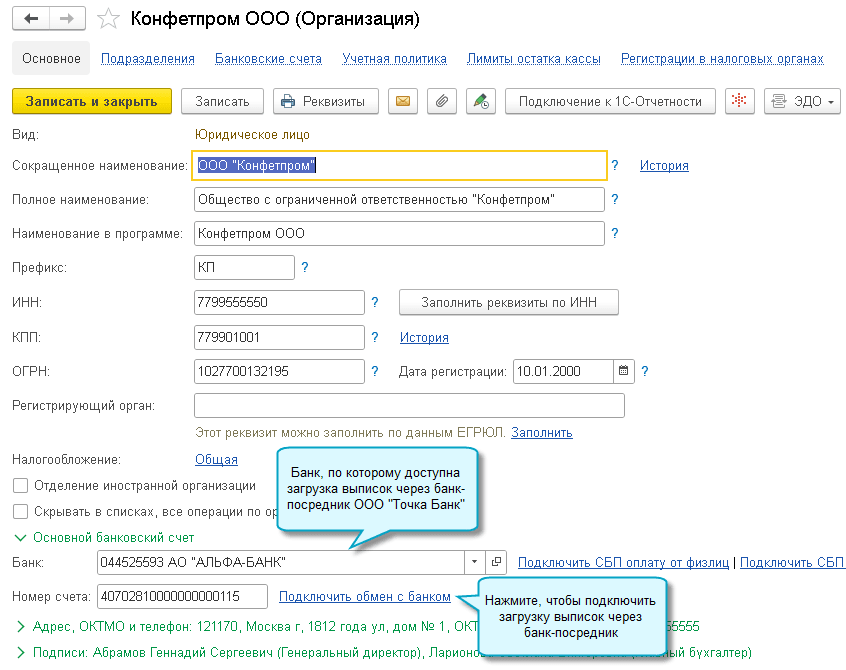Screen dimensions: 846x670
Task: Show help for КПП field
Action: 375,337
